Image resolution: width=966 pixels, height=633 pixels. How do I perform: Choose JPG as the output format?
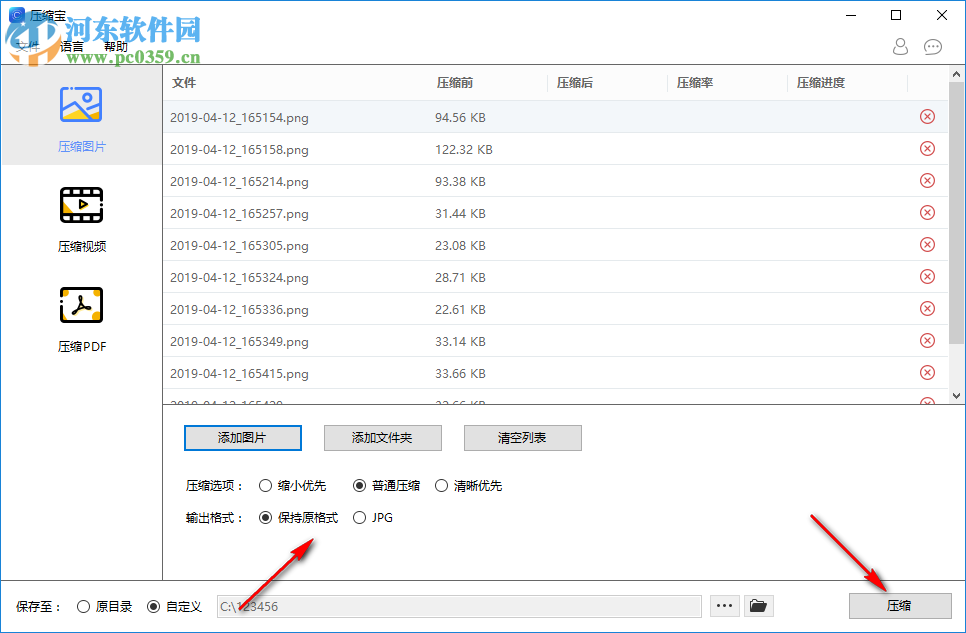[x=358, y=517]
